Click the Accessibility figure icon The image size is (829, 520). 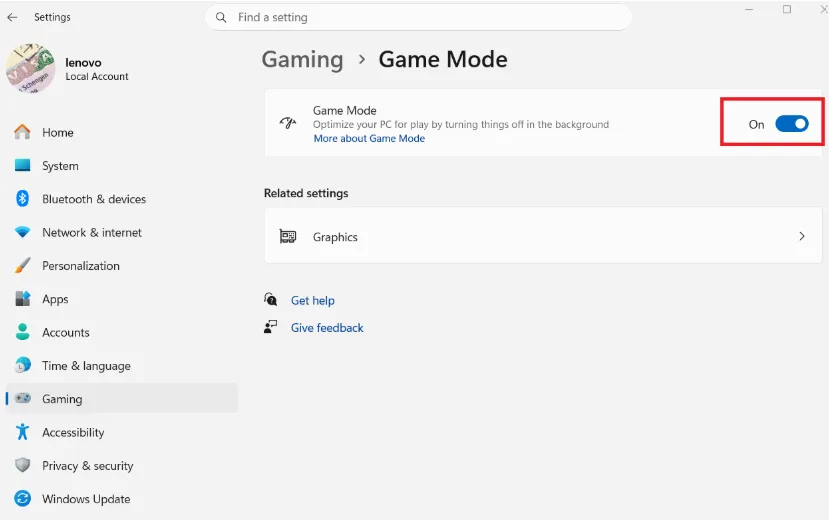pos(22,432)
